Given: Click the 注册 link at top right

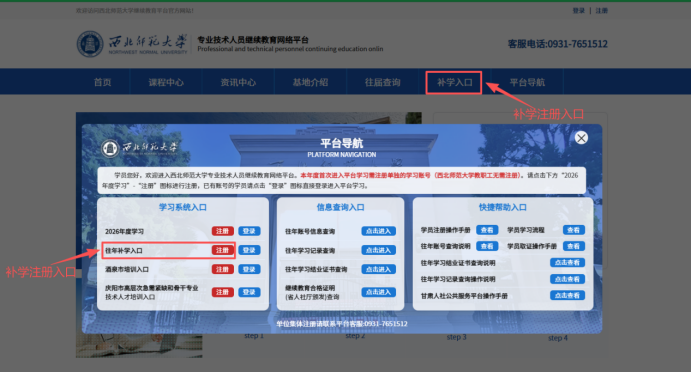Looking at the screenshot, I should pyautogui.click(x=602, y=11).
